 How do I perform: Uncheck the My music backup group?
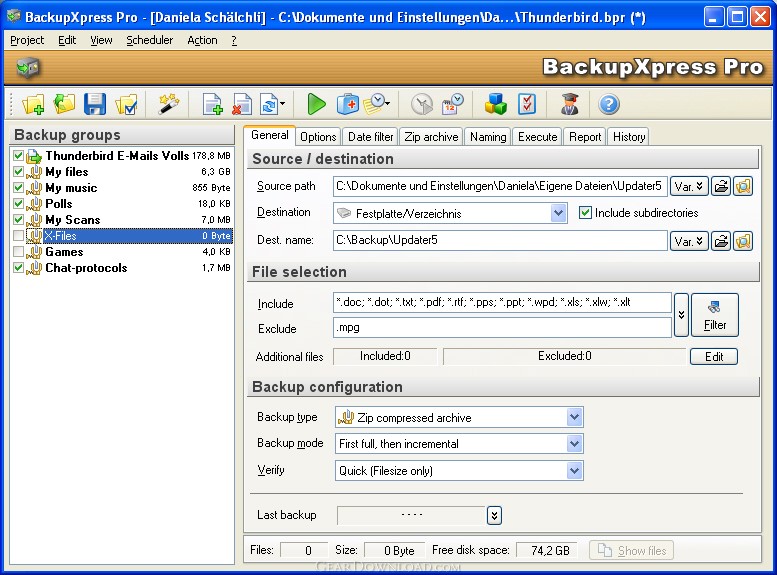point(19,187)
